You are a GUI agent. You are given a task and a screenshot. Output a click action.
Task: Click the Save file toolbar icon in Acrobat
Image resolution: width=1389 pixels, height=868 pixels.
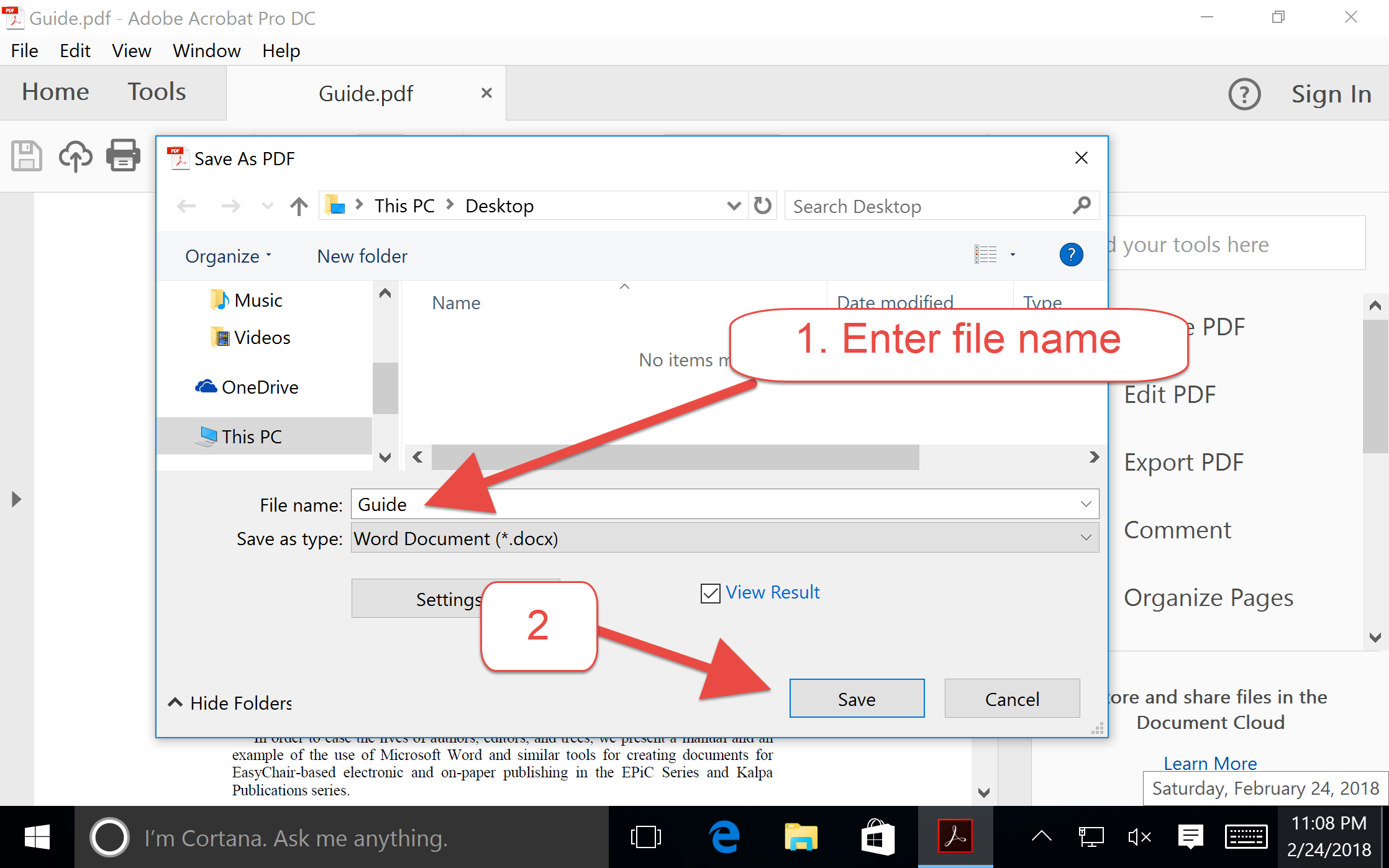(x=27, y=155)
